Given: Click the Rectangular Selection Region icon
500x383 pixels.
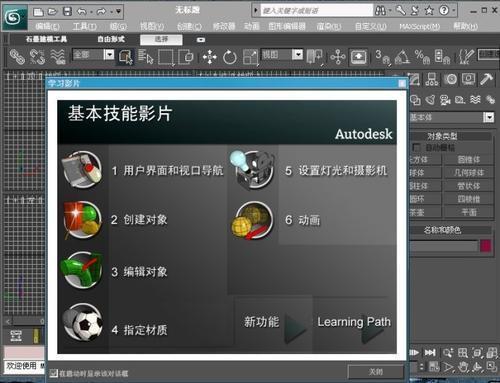Looking at the screenshot, I should click(166, 57).
